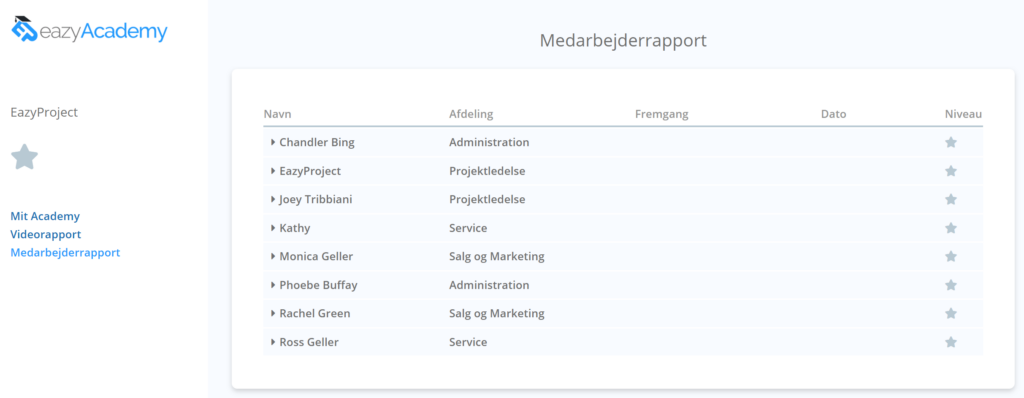Expand the Joey Tribbiani row

tap(273, 199)
